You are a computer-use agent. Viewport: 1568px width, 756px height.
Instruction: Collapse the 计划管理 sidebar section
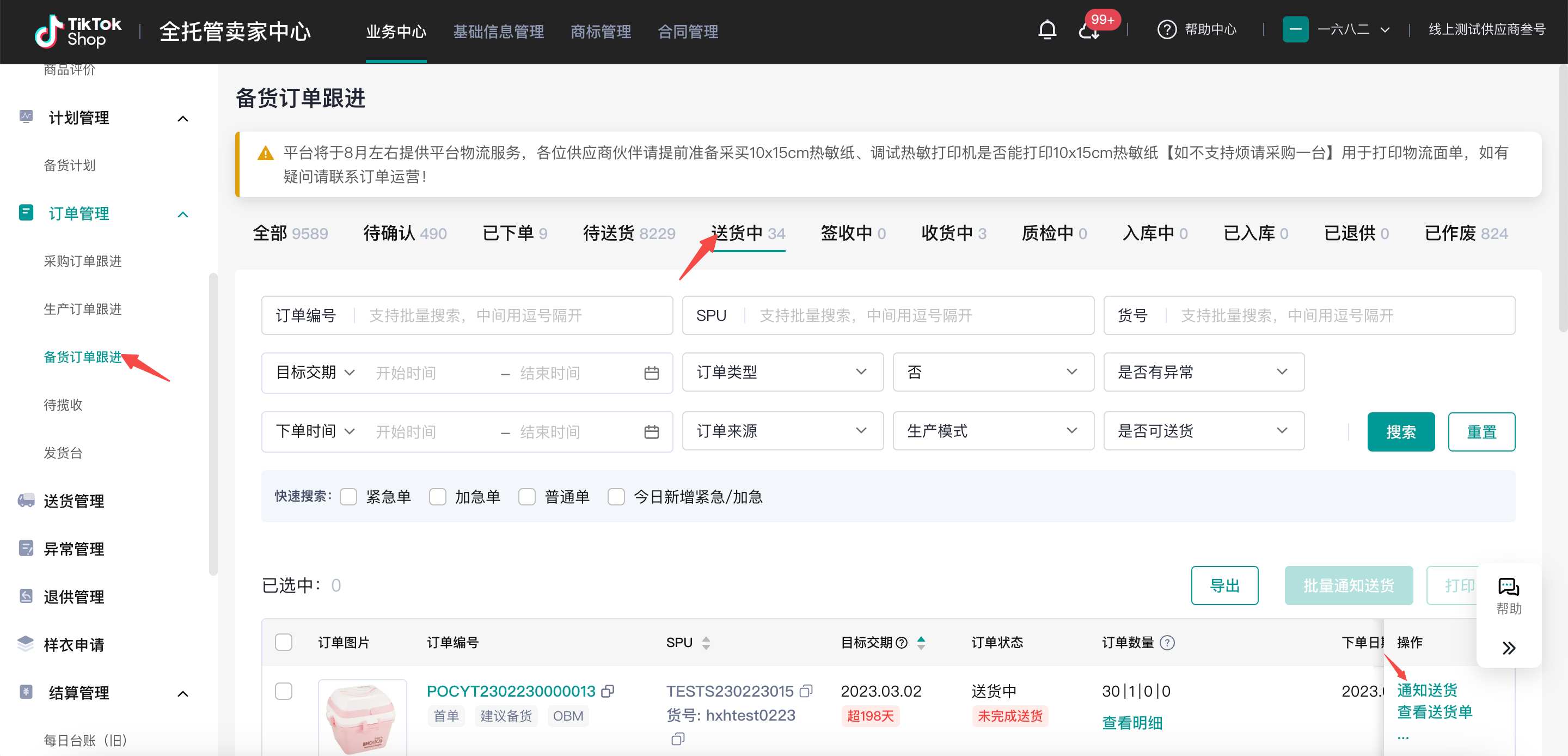click(x=182, y=118)
